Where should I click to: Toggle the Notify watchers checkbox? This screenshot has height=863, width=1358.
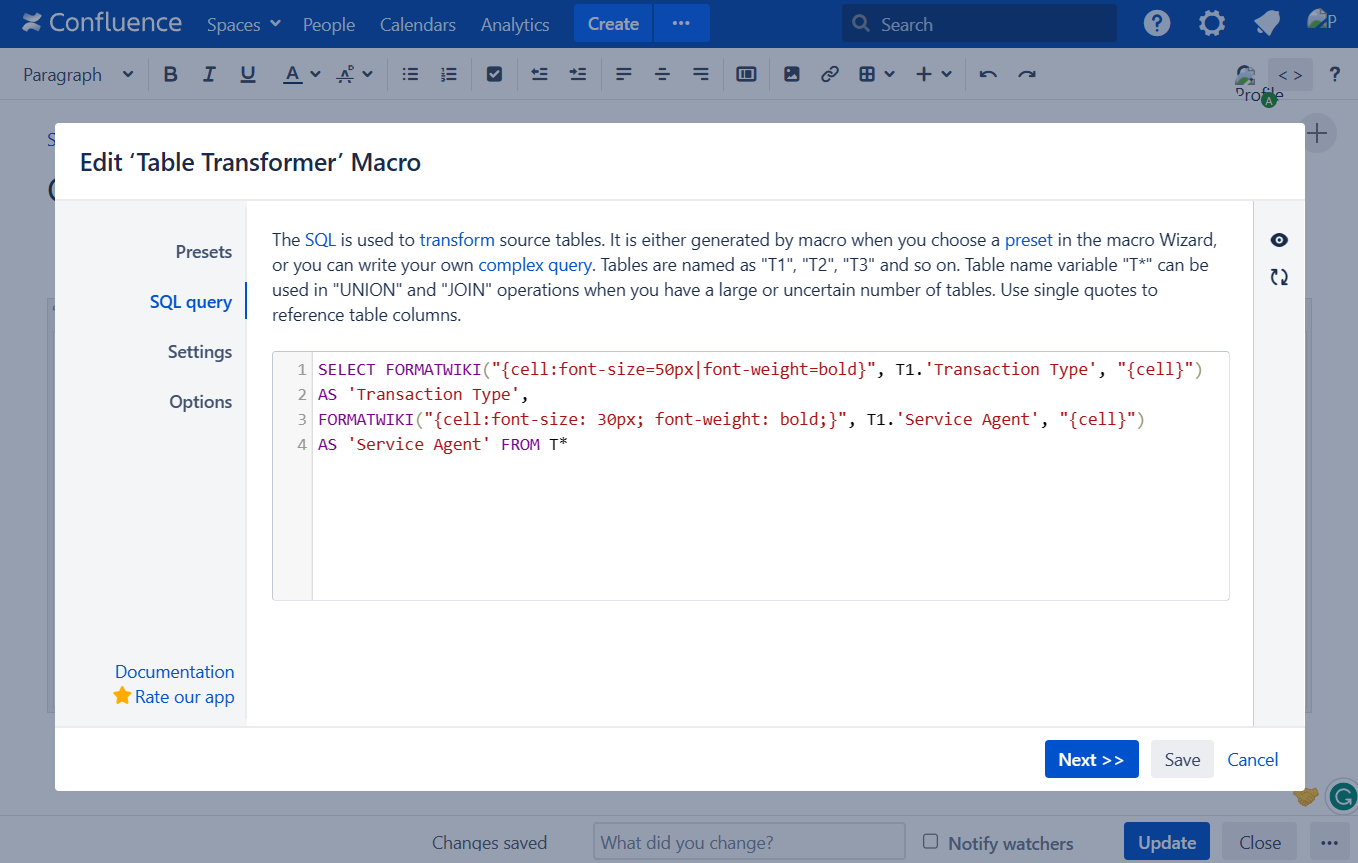coord(930,842)
